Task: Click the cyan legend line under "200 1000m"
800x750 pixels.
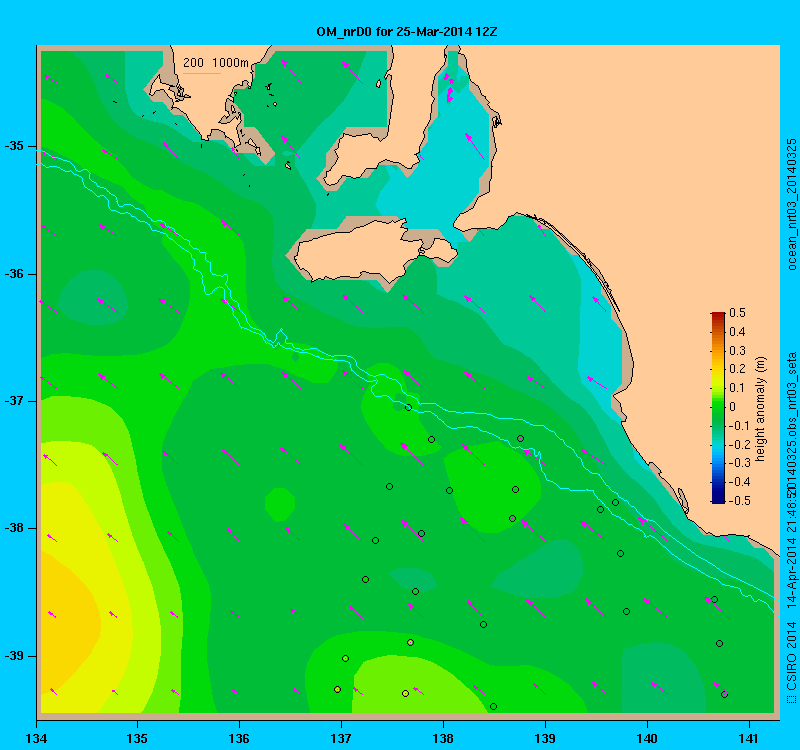Action: point(202,73)
